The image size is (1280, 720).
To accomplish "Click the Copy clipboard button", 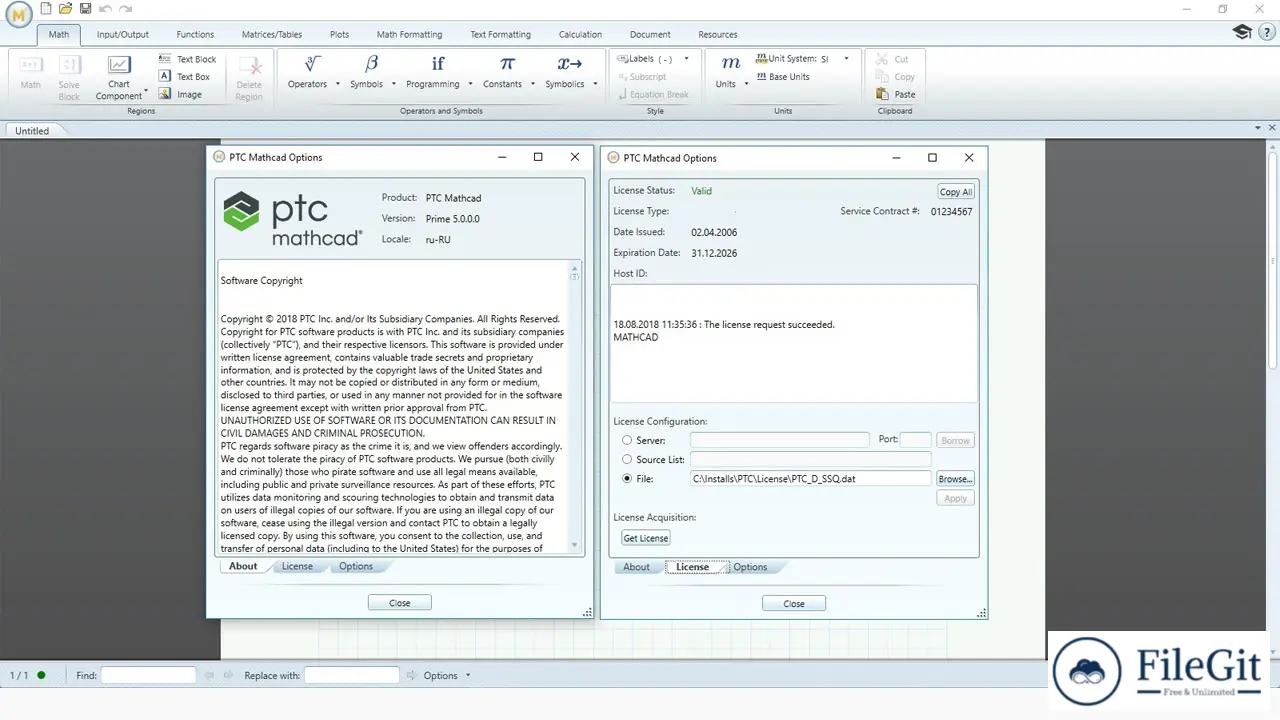I will 895,77.
